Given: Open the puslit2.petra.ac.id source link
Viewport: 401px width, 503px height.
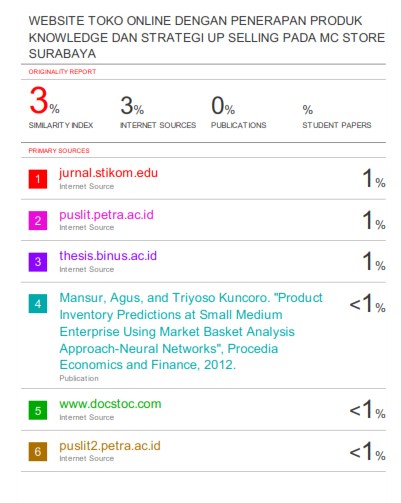Looking at the screenshot, I should (x=110, y=446).
